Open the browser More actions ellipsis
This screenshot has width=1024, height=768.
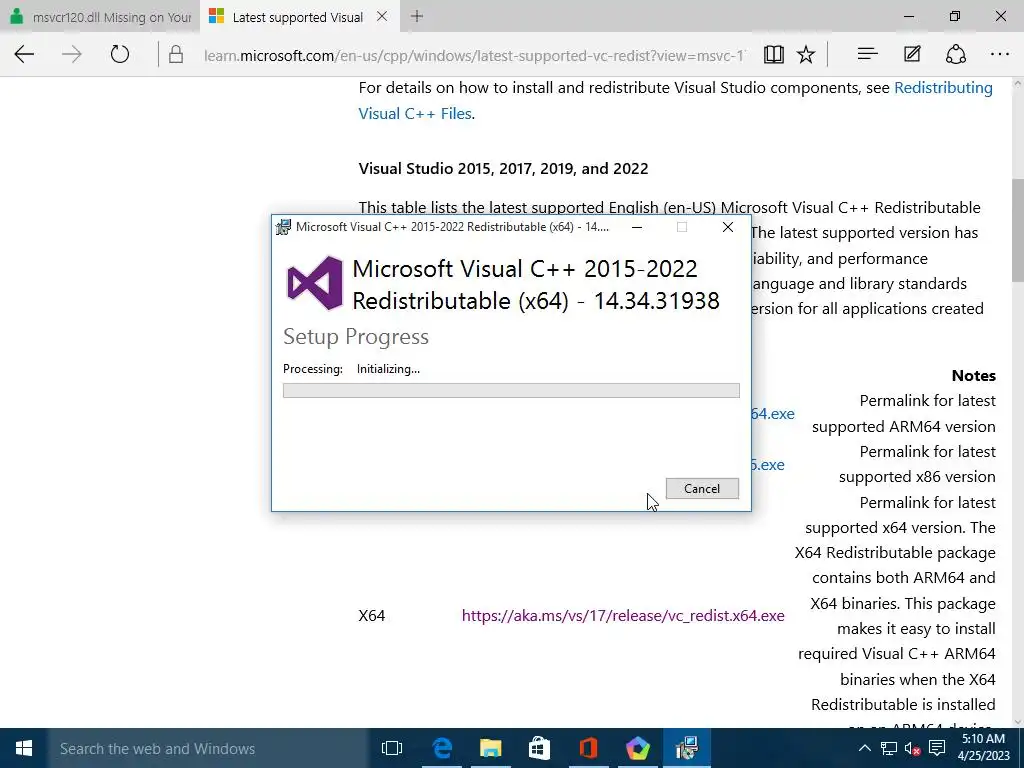[x=1000, y=54]
